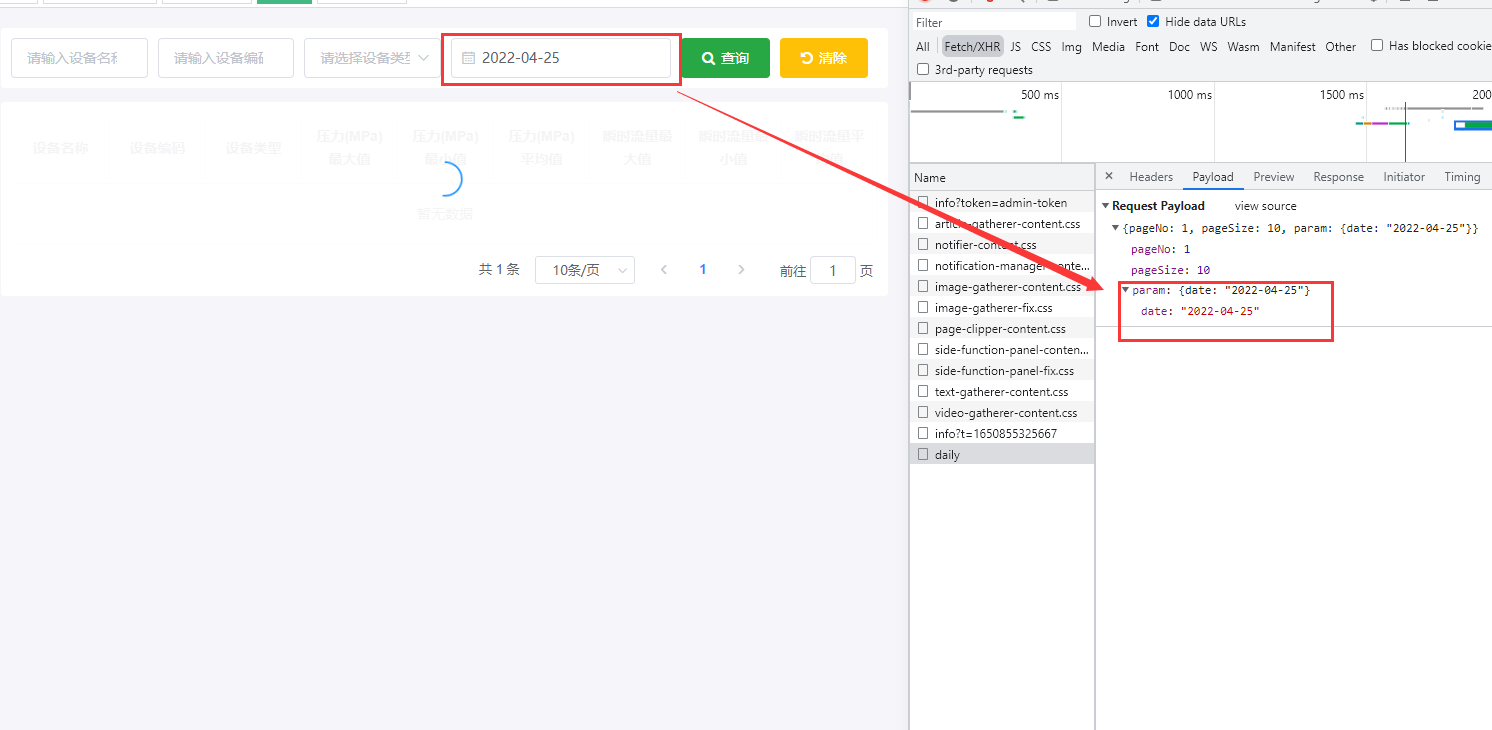Enable the Invert filter checkbox
The image size is (1492, 730).
tap(1094, 21)
